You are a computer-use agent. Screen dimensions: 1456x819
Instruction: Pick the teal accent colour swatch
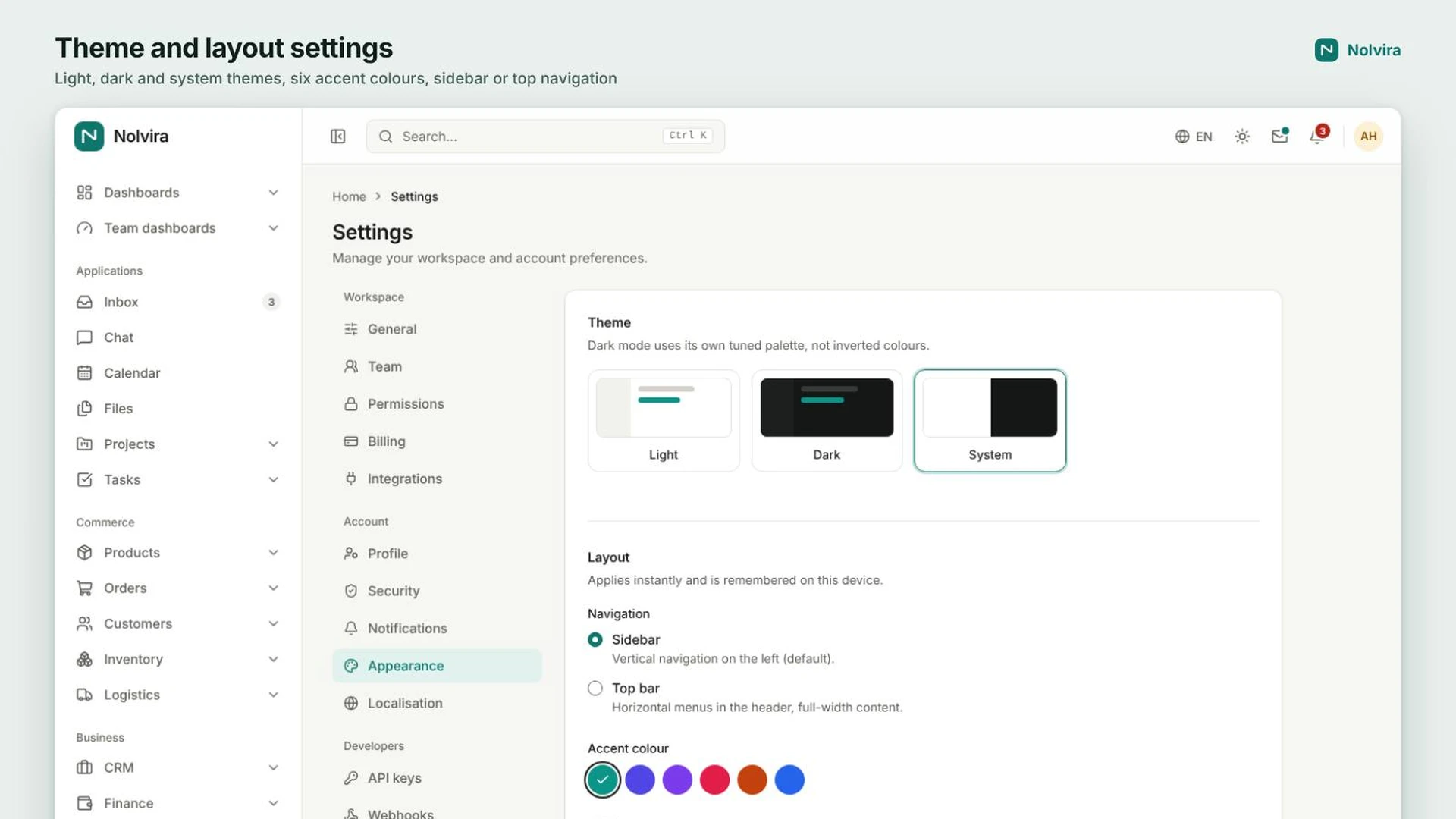click(x=603, y=780)
